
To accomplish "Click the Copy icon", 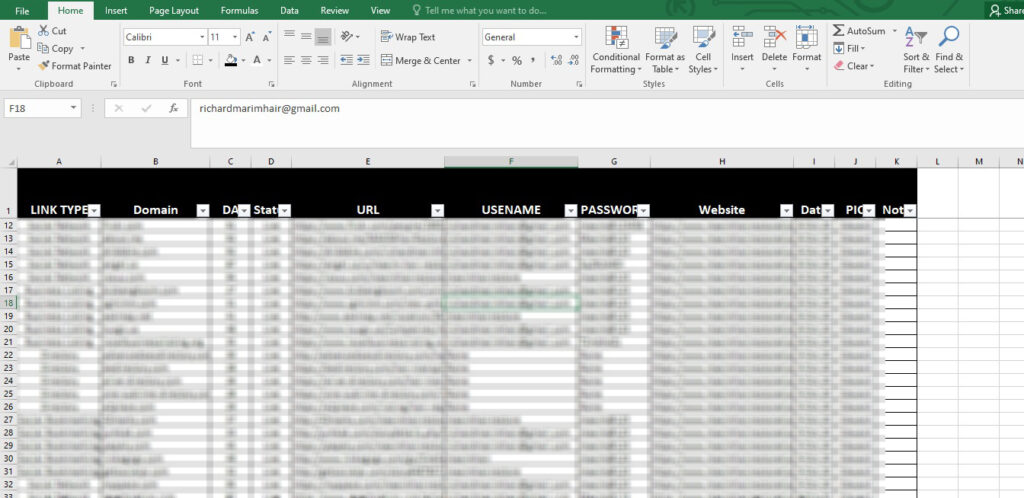I will point(43,48).
